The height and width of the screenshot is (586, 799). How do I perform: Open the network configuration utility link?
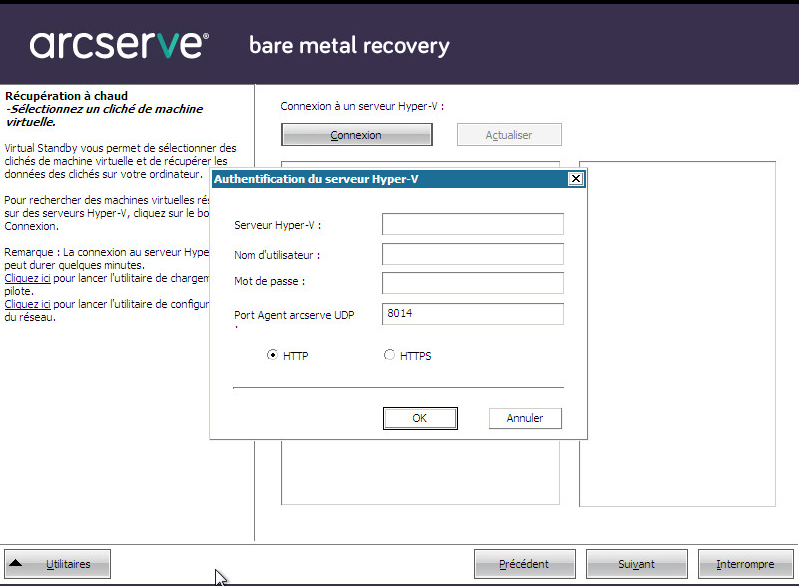pos(28,304)
